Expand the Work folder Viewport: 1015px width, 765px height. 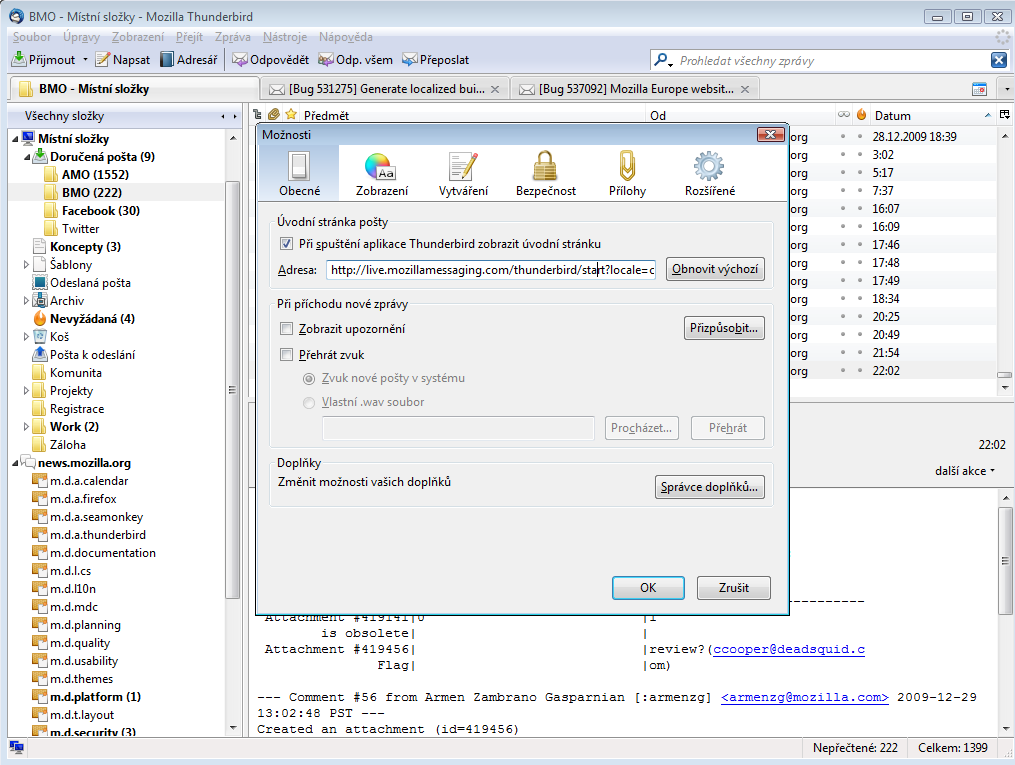pyautogui.click(x=26, y=427)
